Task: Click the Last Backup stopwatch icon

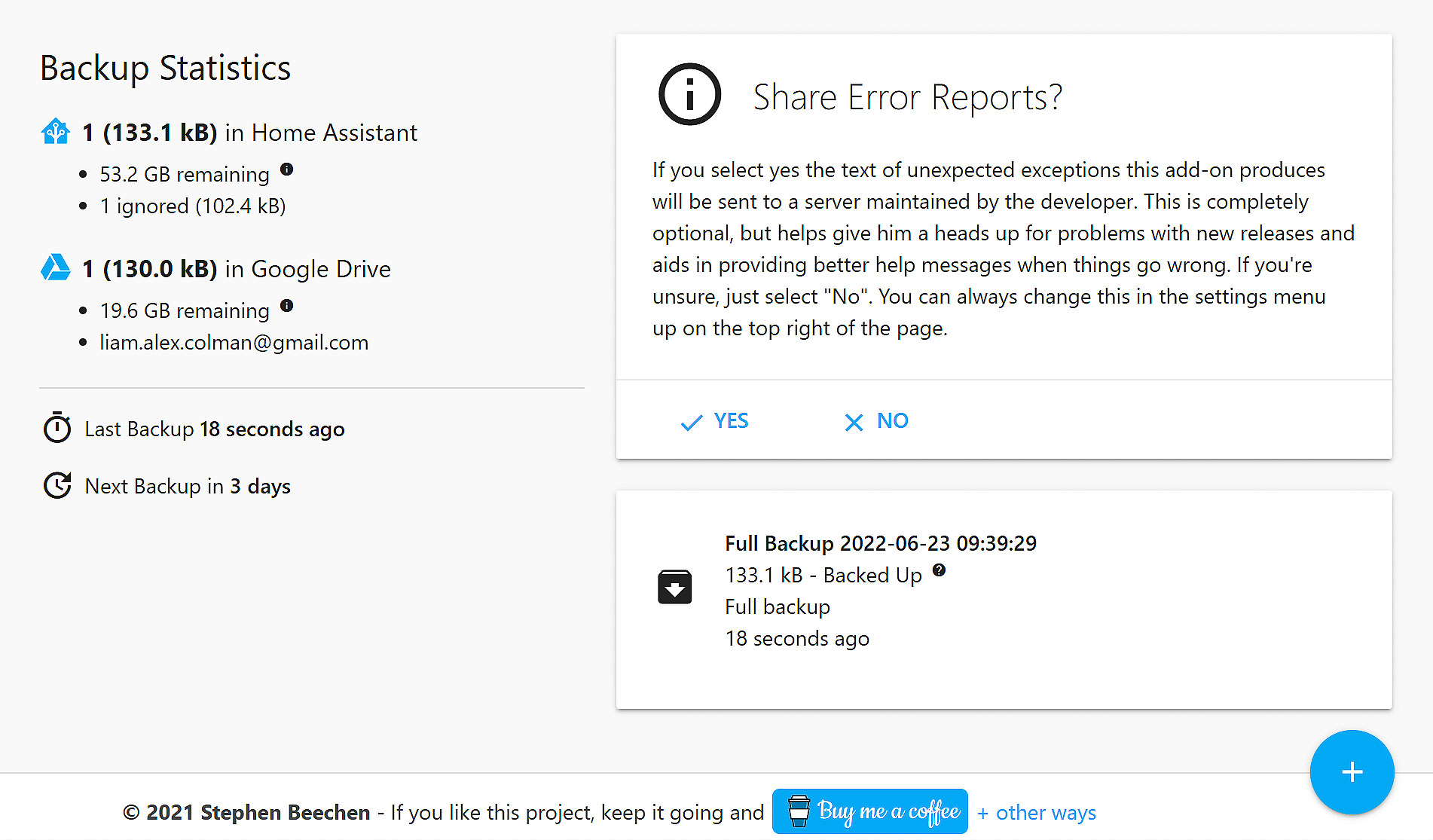Action: click(57, 428)
